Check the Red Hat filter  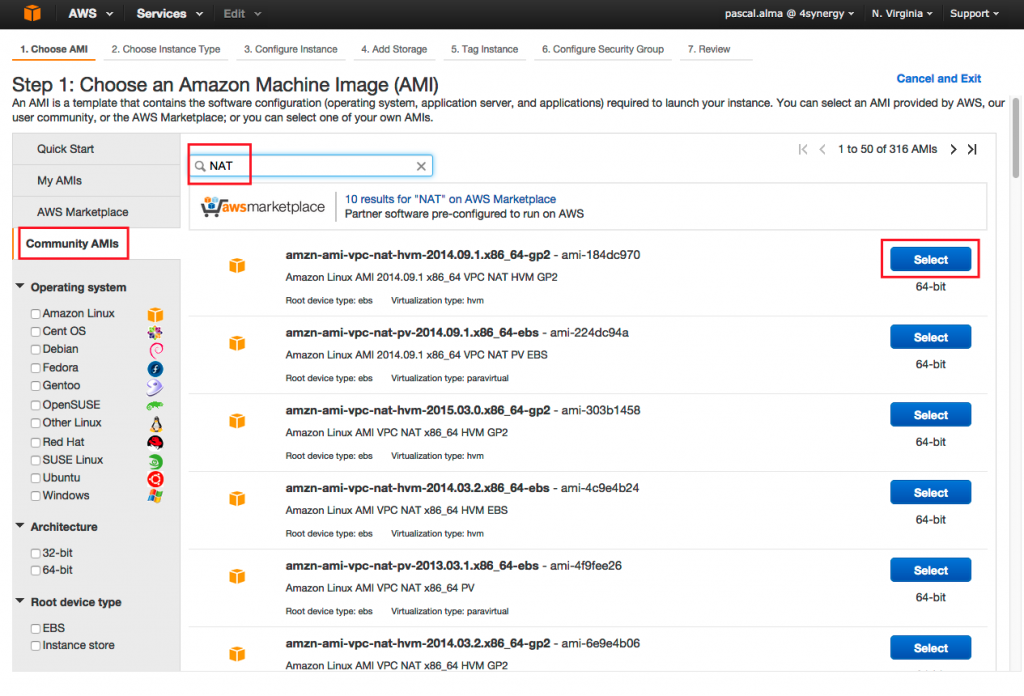coord(36,443)
